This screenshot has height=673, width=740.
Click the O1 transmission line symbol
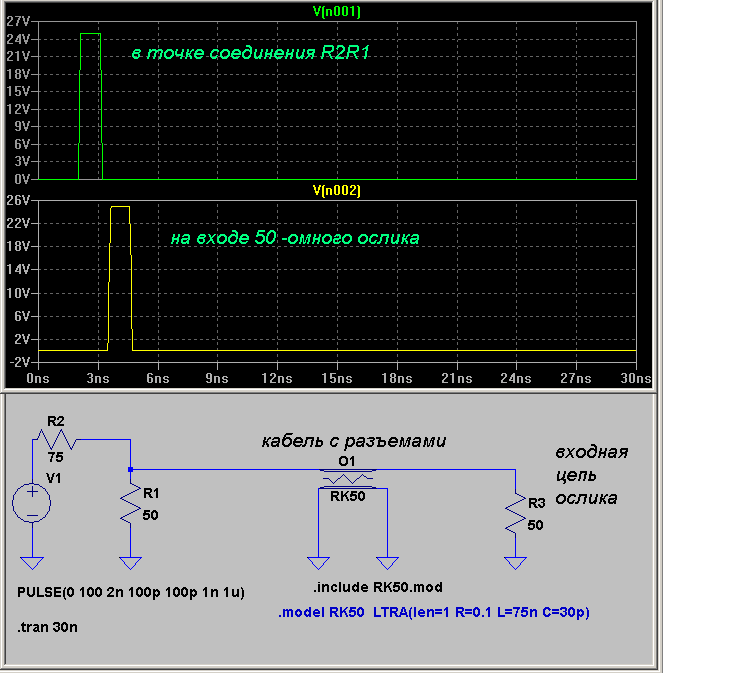click(x=348, y=479)
